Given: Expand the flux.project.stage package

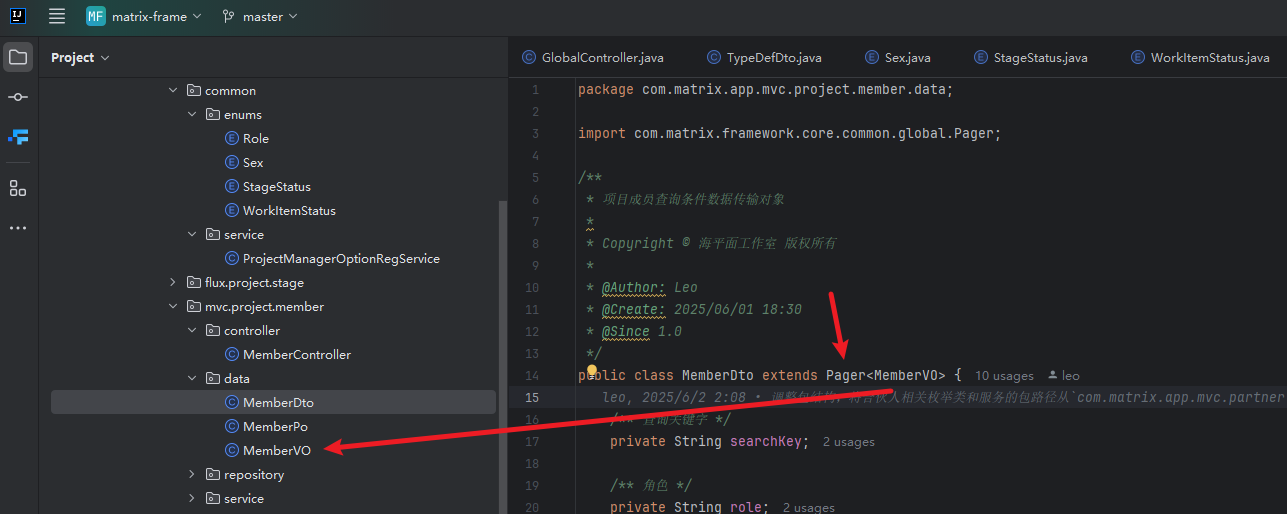Looking at the screenshot, I should point(174,283).
